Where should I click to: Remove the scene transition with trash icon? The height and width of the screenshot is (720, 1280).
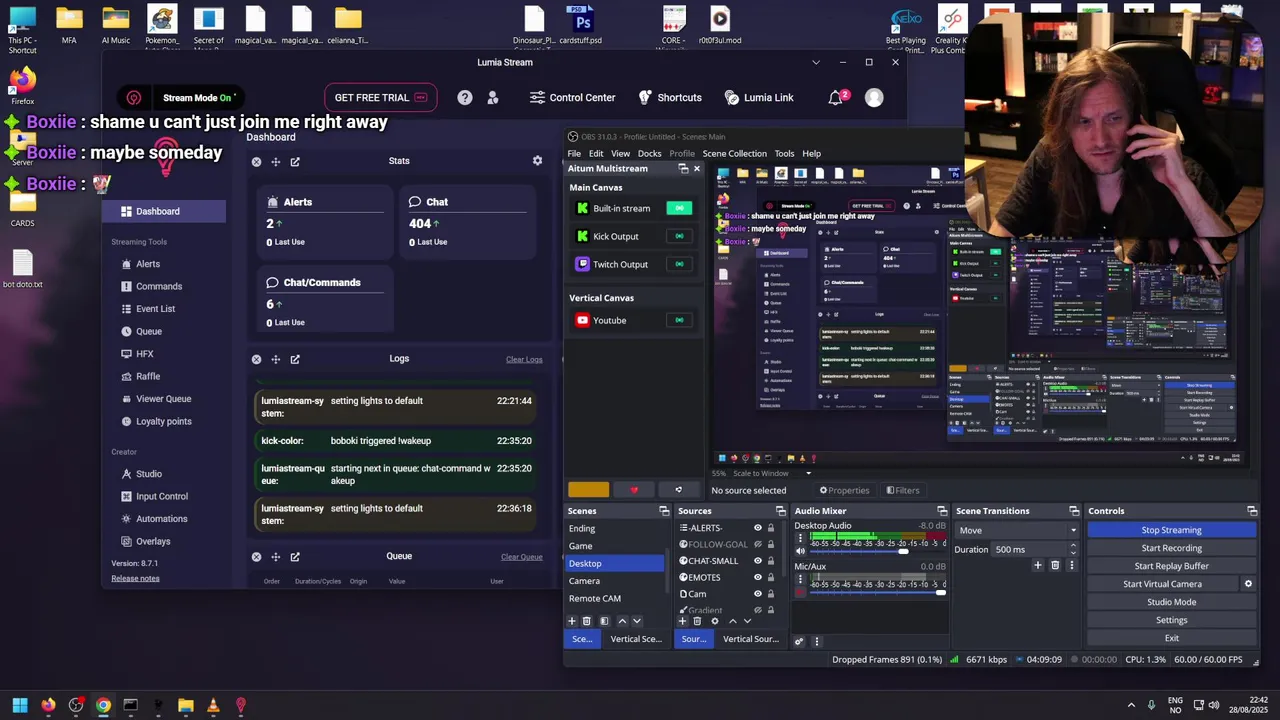(x=1055, y=565)
